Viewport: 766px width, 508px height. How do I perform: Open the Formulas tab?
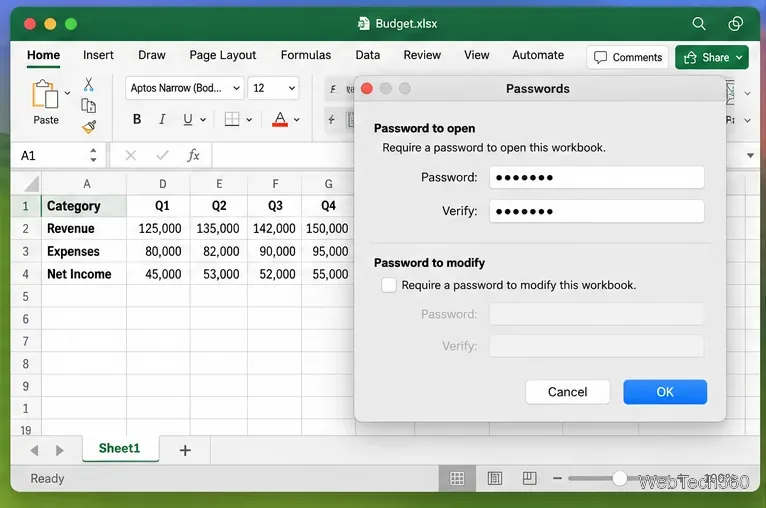coord(306,55)
